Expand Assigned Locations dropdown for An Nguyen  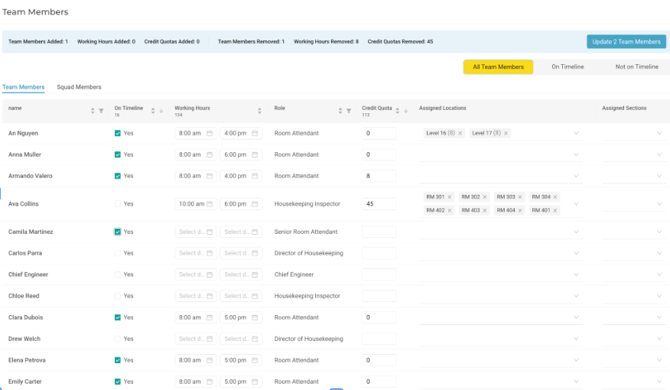[576, 133]
